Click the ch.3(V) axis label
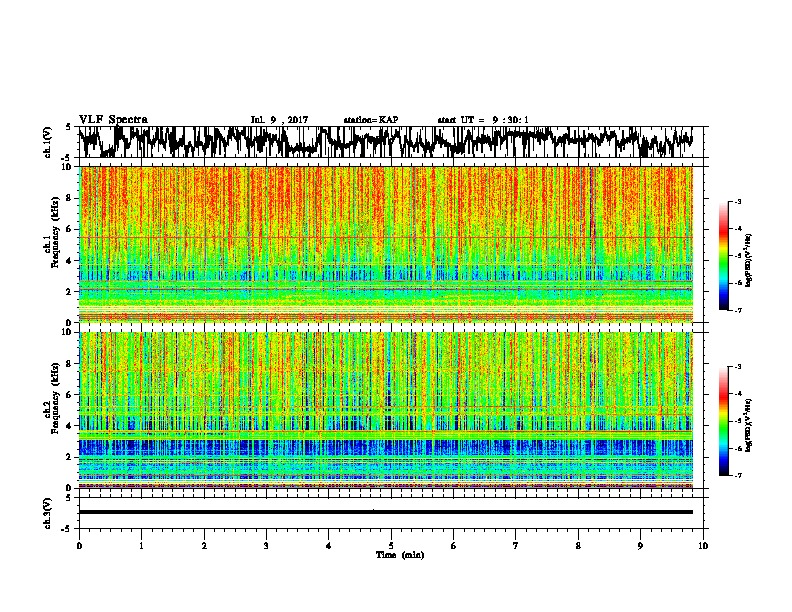Screen dimensions: 792x612 pyautogui.click(x=47, y=513)
